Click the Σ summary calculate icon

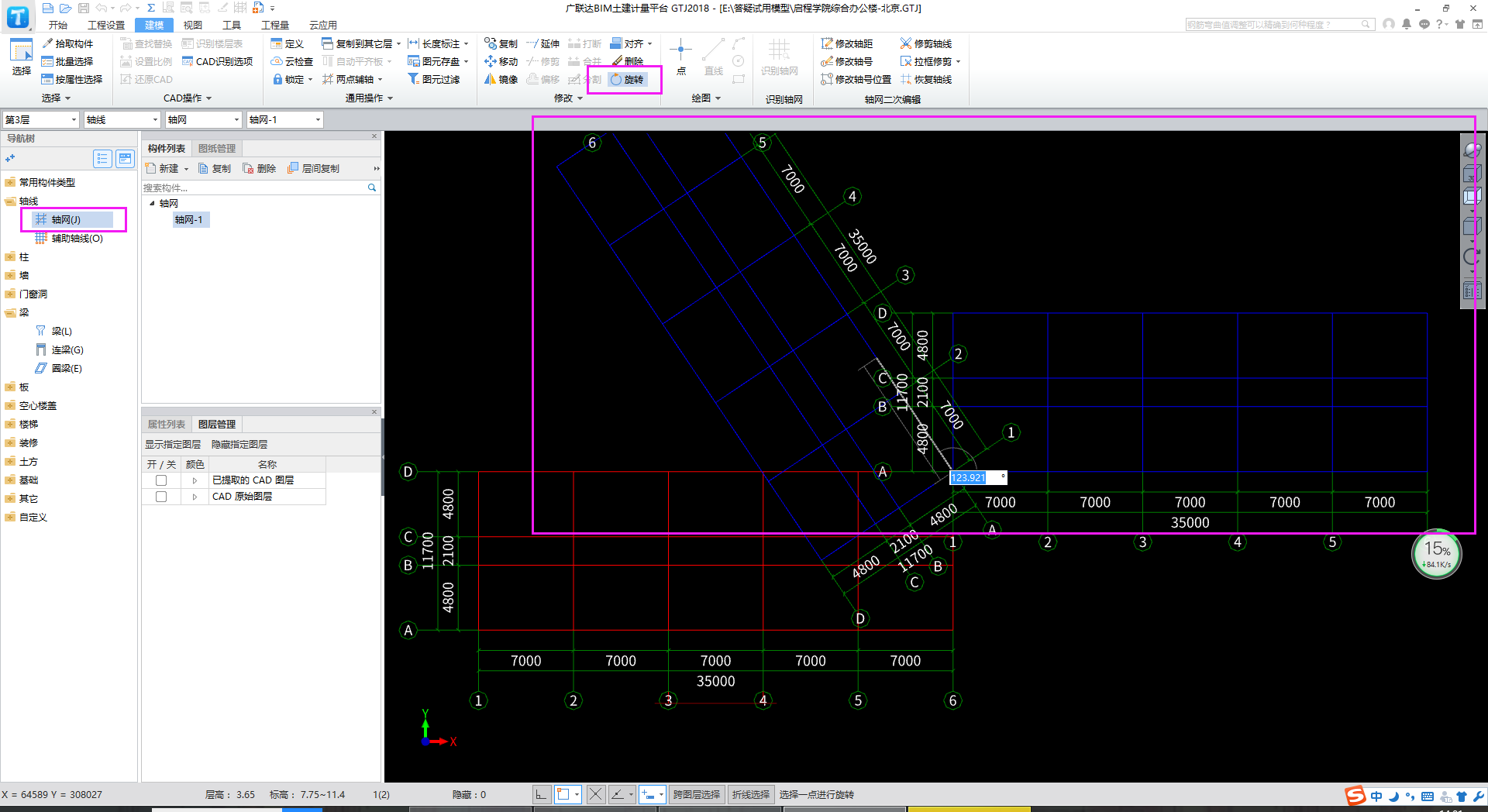[x=151, y=8]
